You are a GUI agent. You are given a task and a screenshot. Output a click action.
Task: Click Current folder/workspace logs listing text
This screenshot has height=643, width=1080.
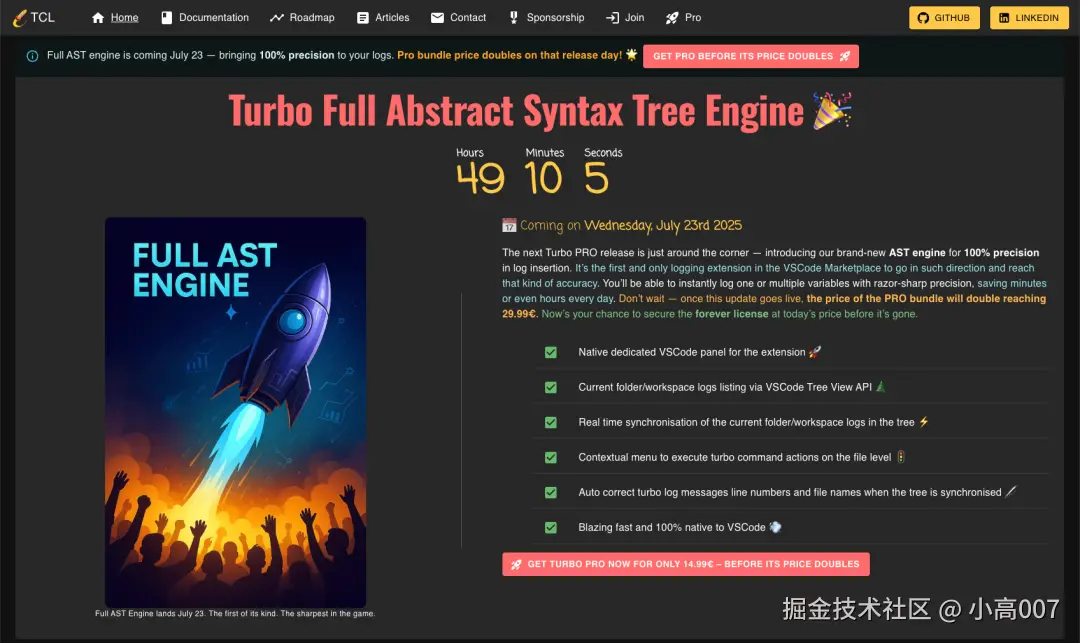tap(725, 388)
